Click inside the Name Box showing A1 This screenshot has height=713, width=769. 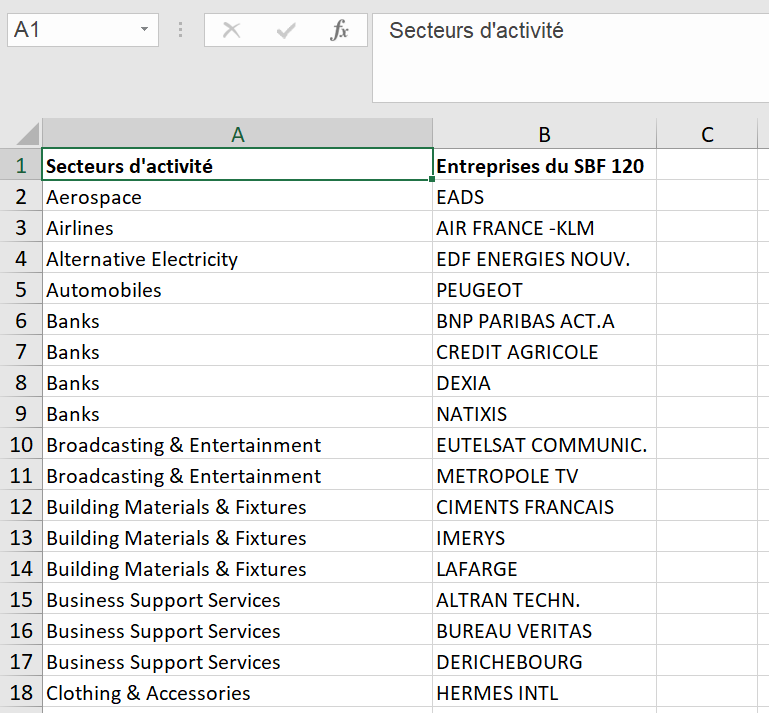[x=68, y=31]
